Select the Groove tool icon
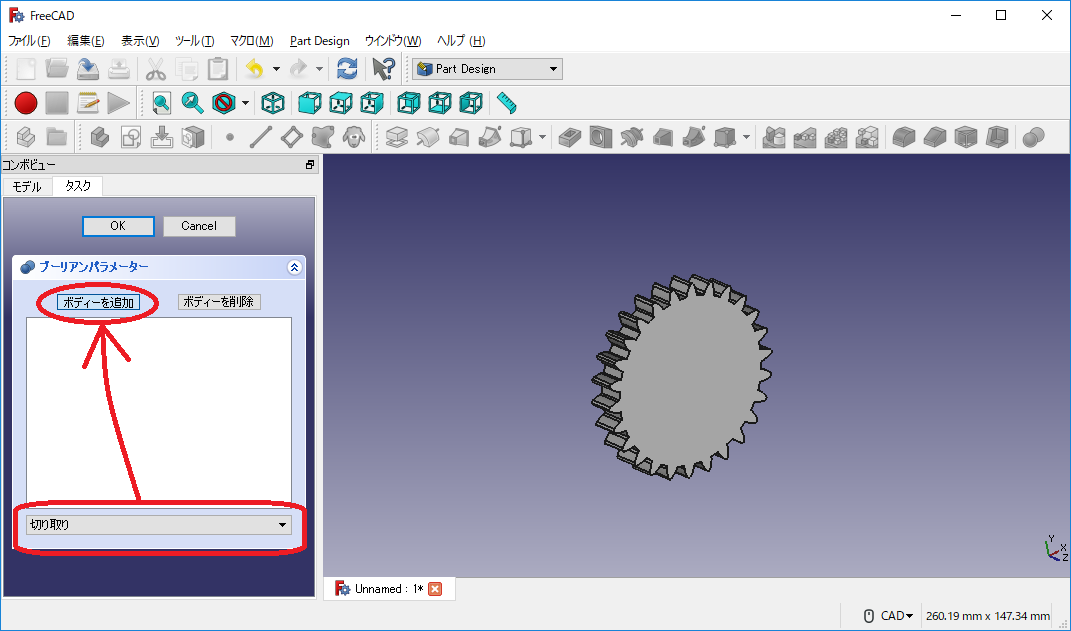Image resolution: width=1071 pixels, height=631 pixels. [632, 137]
